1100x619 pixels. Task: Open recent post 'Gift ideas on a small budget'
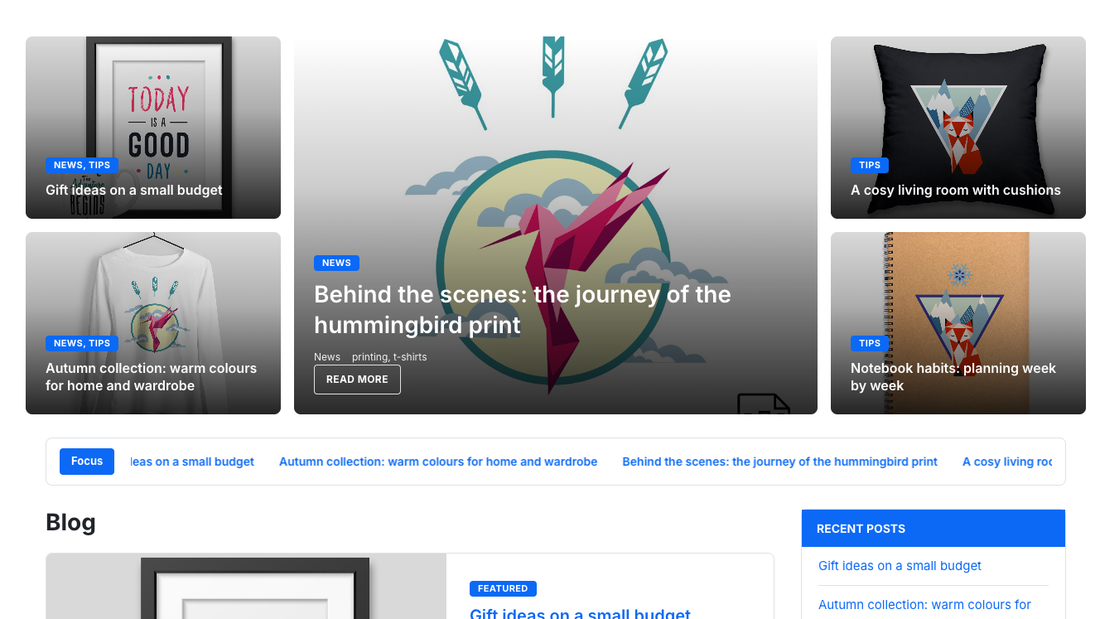pos(899,566)
